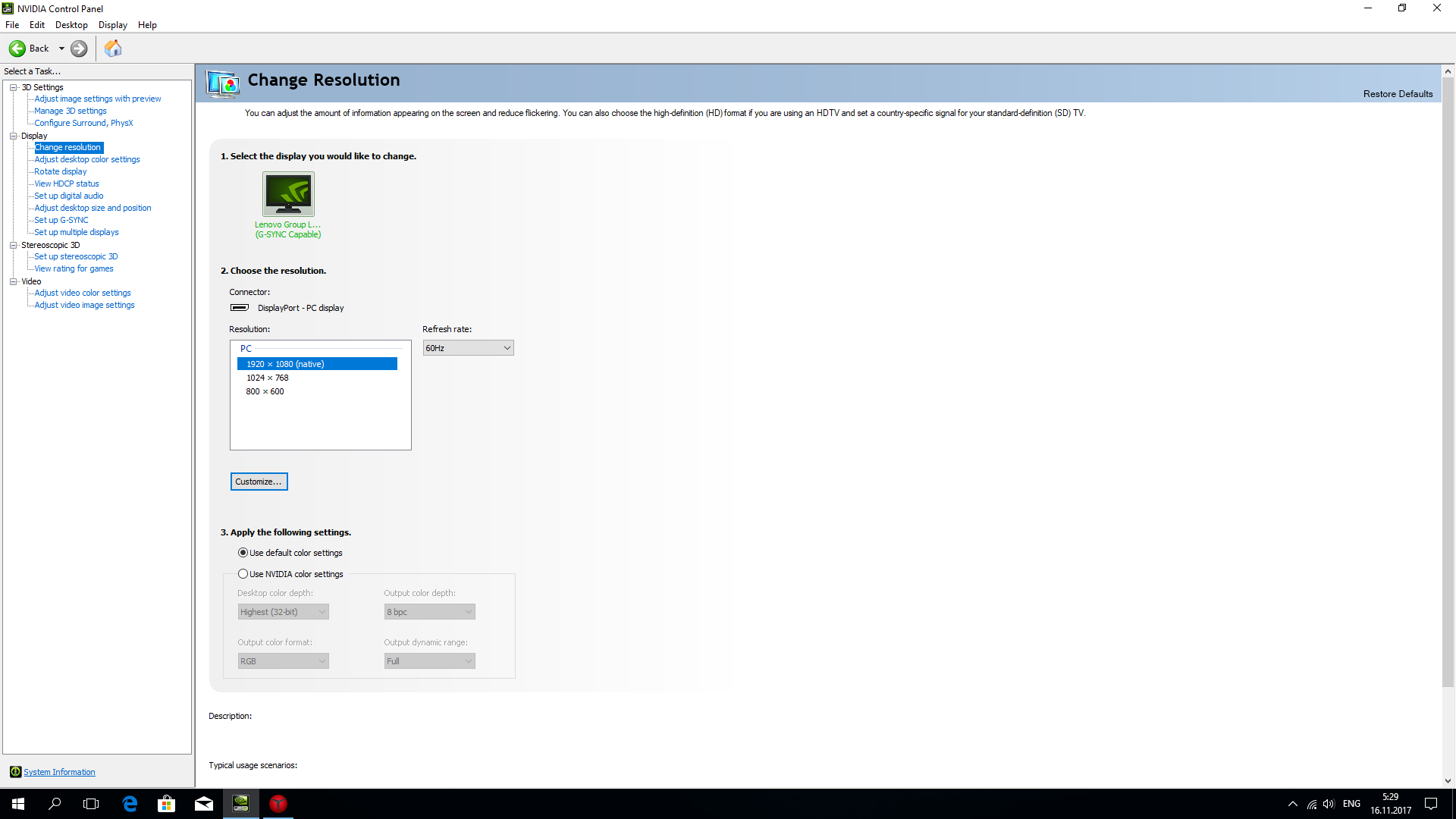Open Desktop color depth dropdown

click(x=283, y=612)
